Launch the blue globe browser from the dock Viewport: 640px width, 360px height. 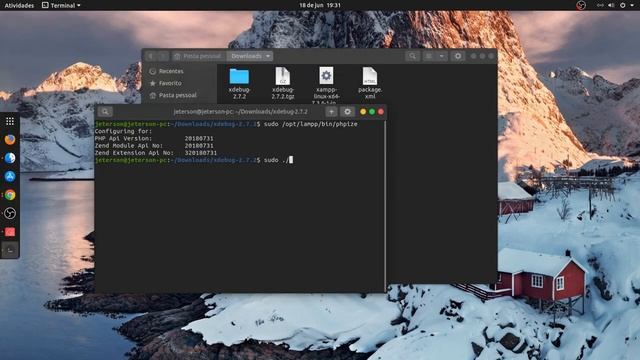click(x=10, y=158)
